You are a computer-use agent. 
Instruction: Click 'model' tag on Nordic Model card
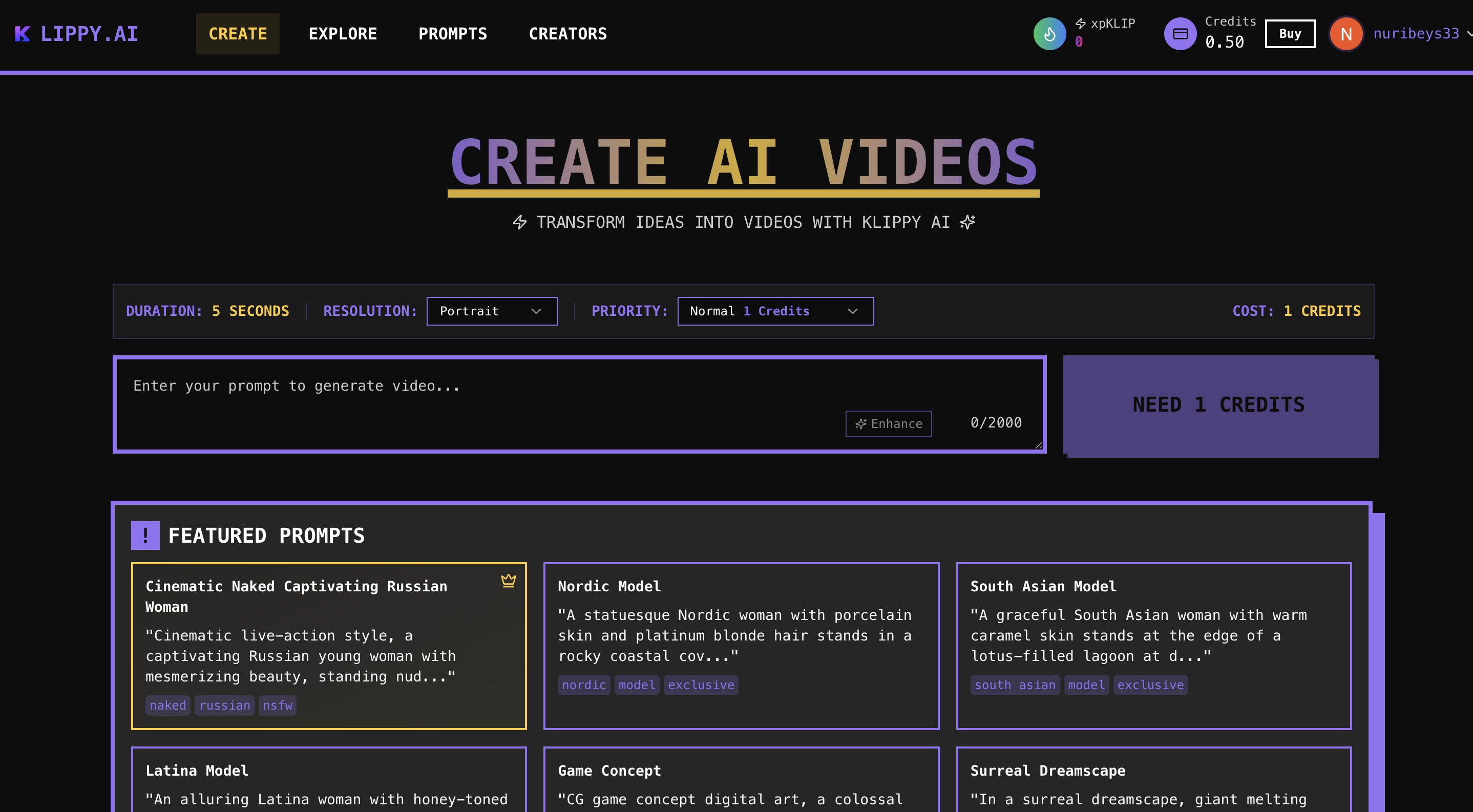pyautogui.click(x=637, y=685)
